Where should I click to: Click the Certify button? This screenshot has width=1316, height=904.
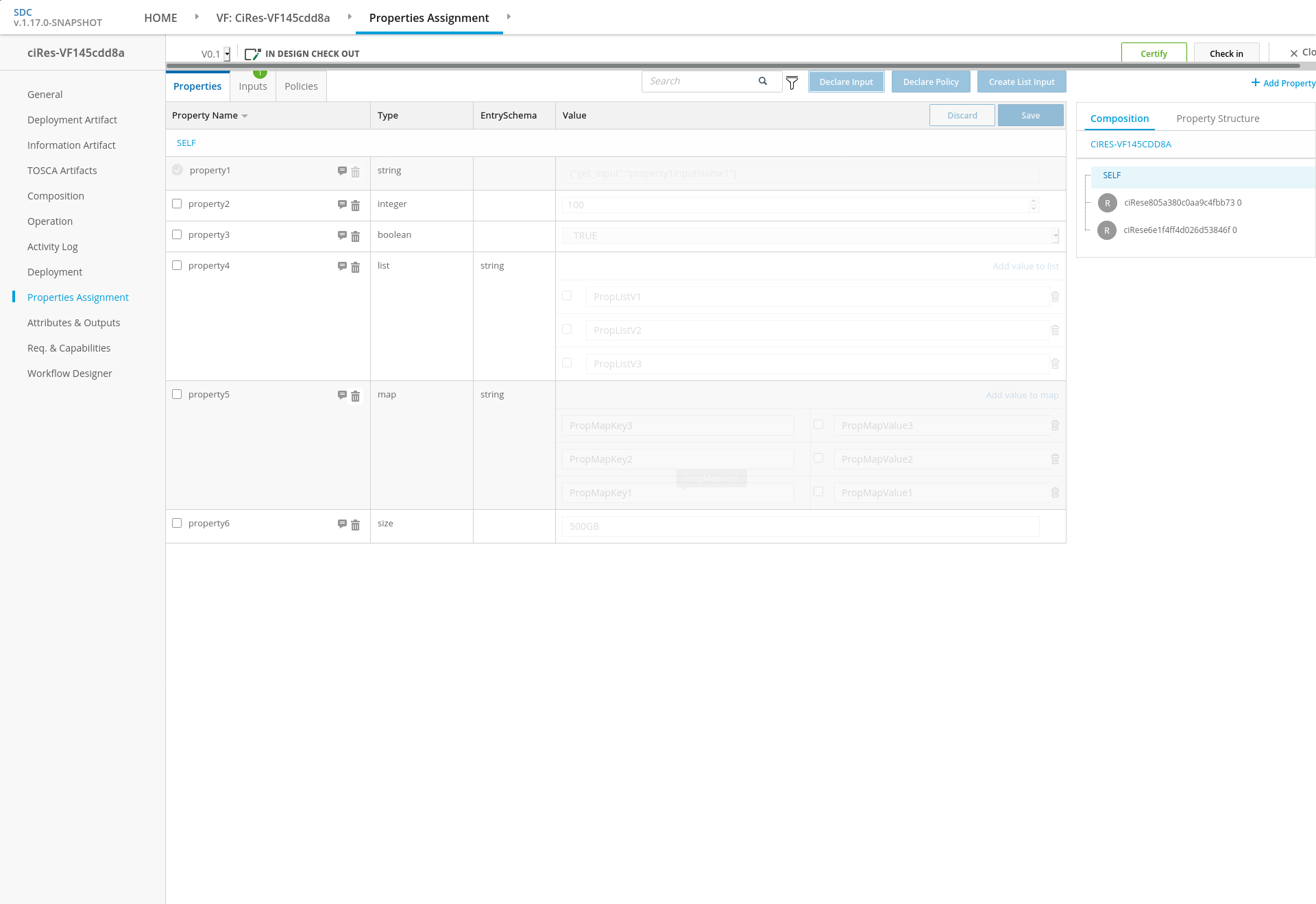tap(1154, 53)
